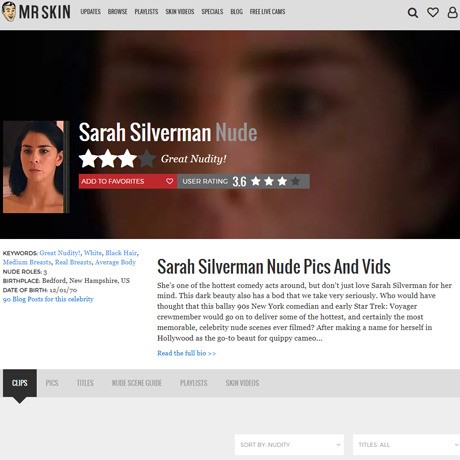This screenshot has width=460, height=460.
Task: Click the grey star beside Great Nudity!
Action: [147, 158]
